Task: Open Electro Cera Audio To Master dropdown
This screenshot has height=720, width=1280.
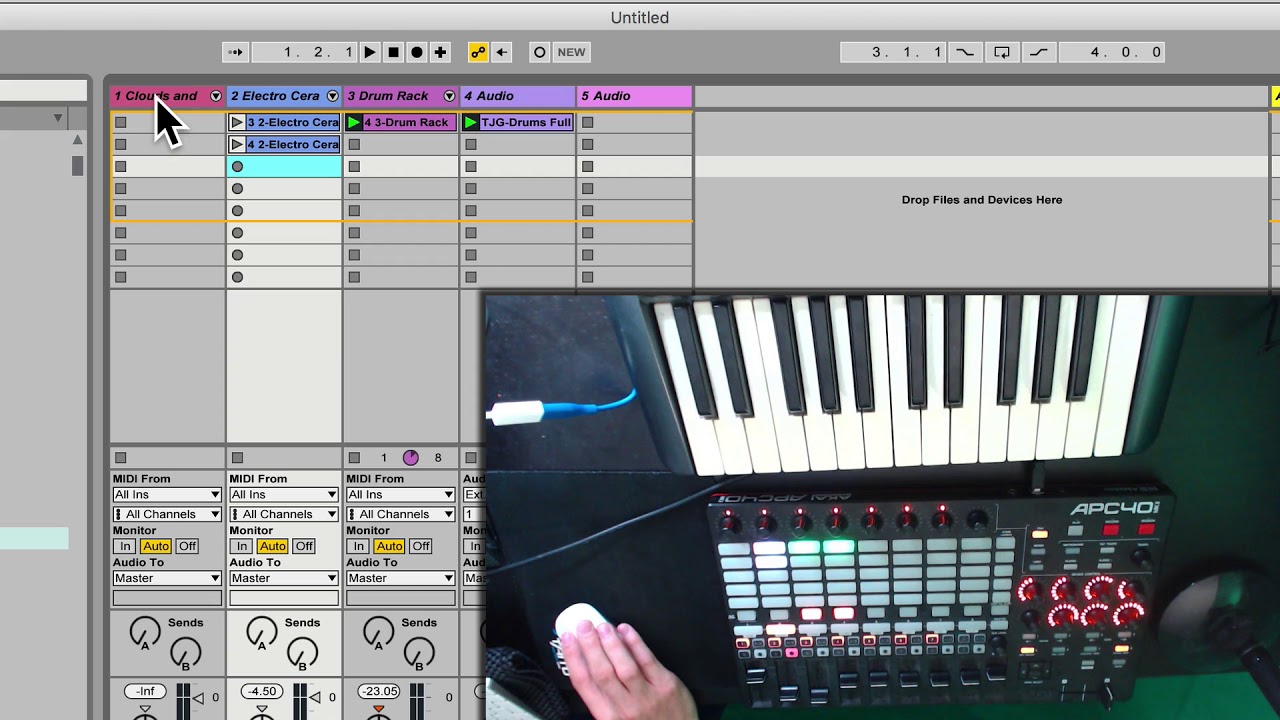Action: coord(284,578)
